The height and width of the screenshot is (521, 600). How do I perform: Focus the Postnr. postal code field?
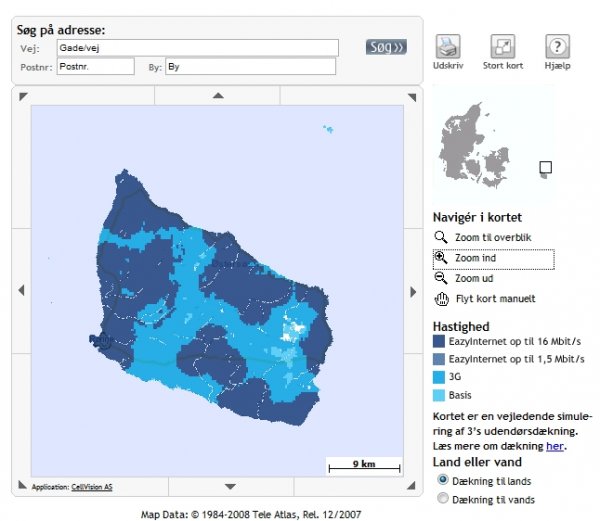95,67
